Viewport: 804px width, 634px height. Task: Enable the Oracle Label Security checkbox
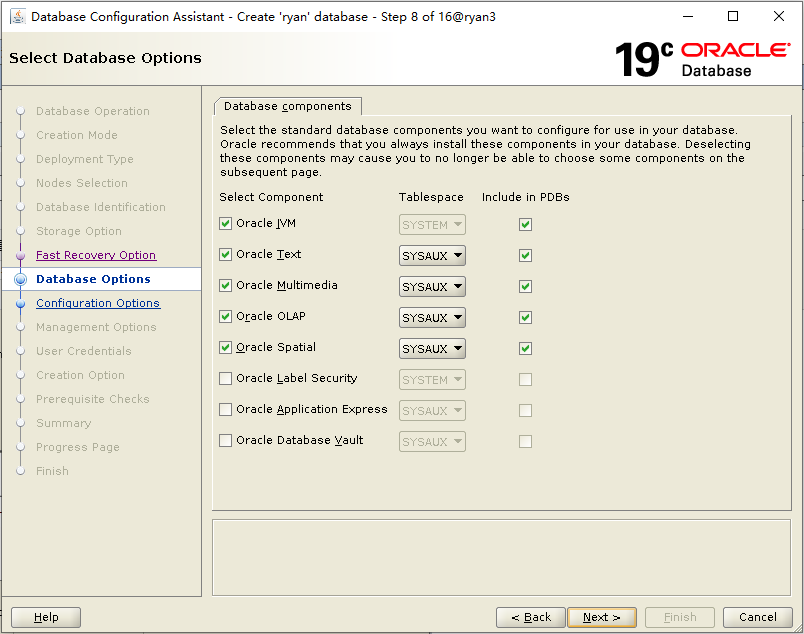pos(225,379)
